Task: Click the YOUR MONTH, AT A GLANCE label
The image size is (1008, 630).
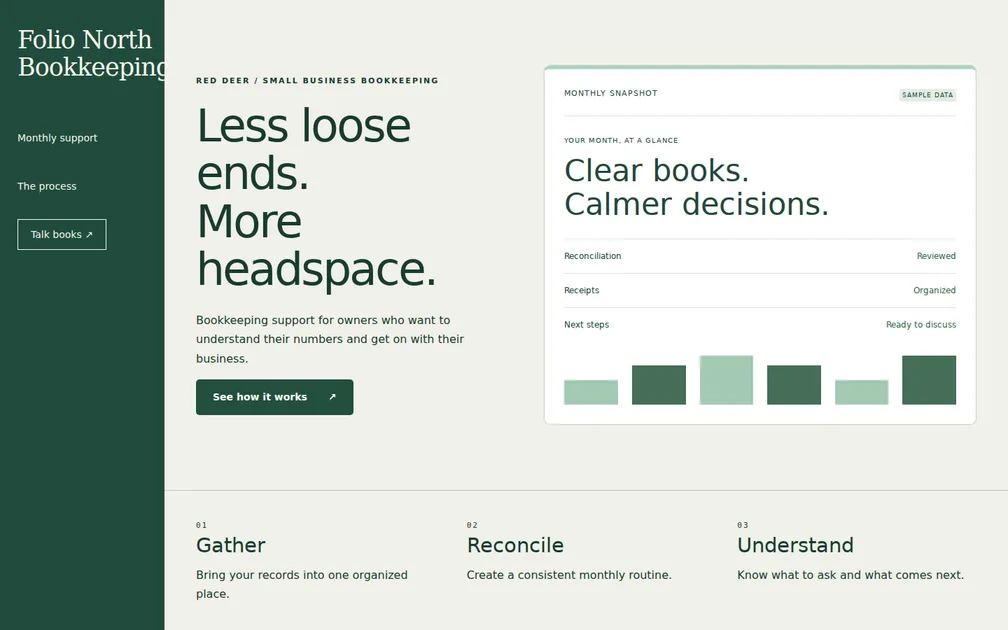Action: [x=621, y=140]
